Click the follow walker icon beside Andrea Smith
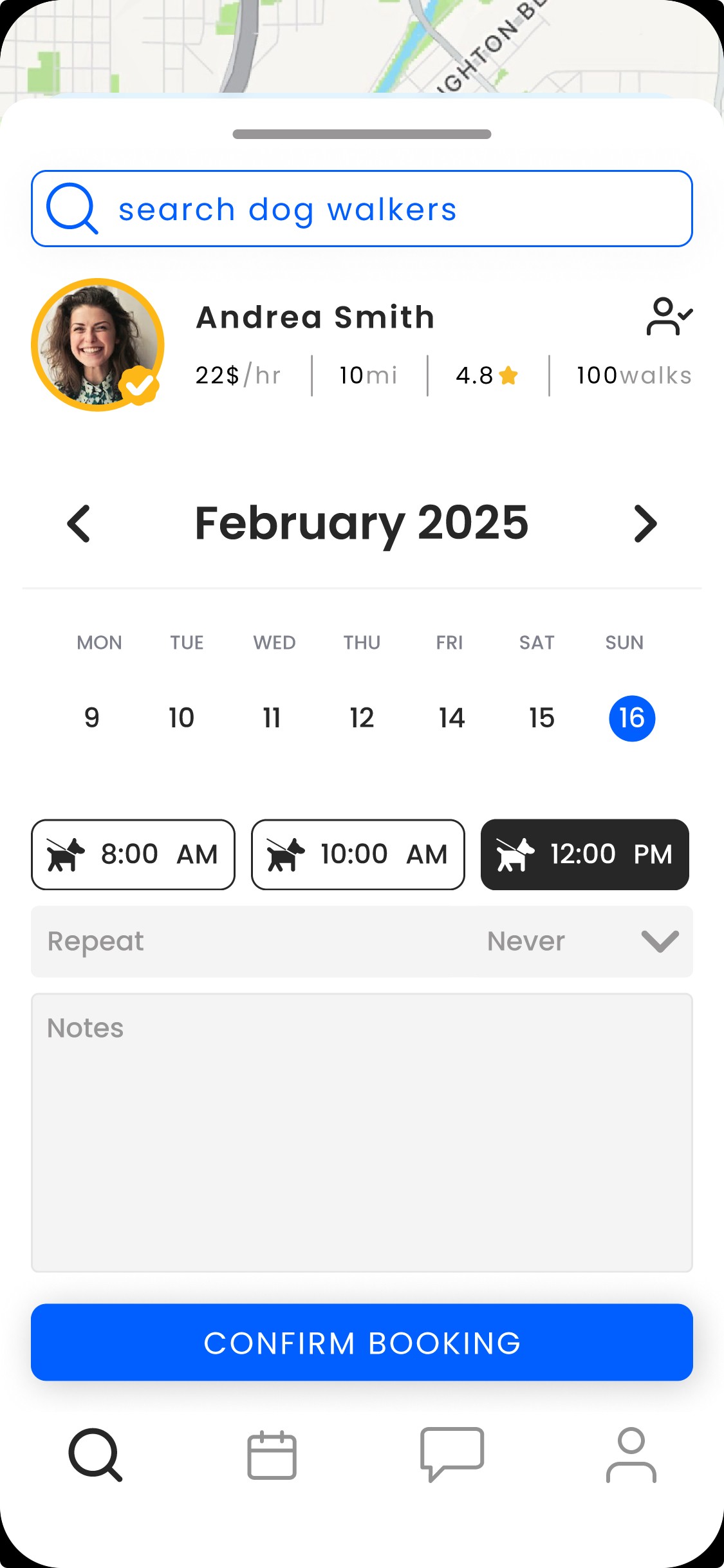 point(669,316)
